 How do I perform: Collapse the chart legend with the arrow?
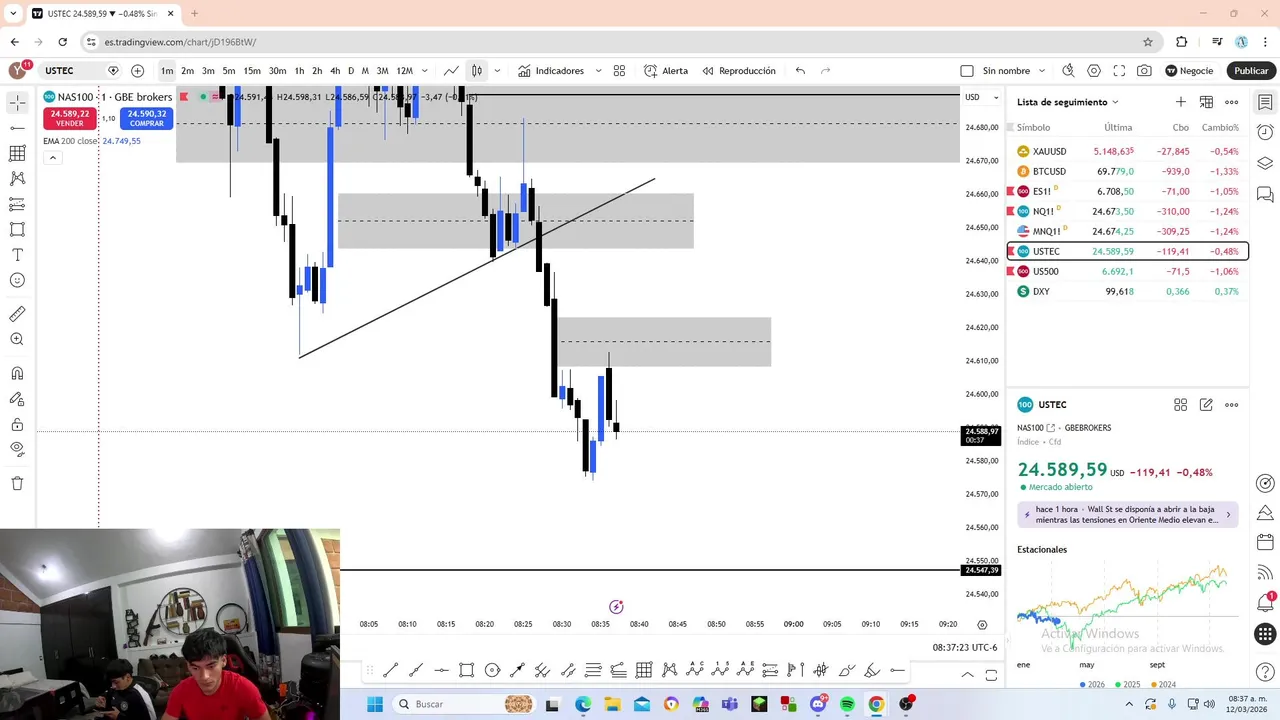[x=52, y=158]
